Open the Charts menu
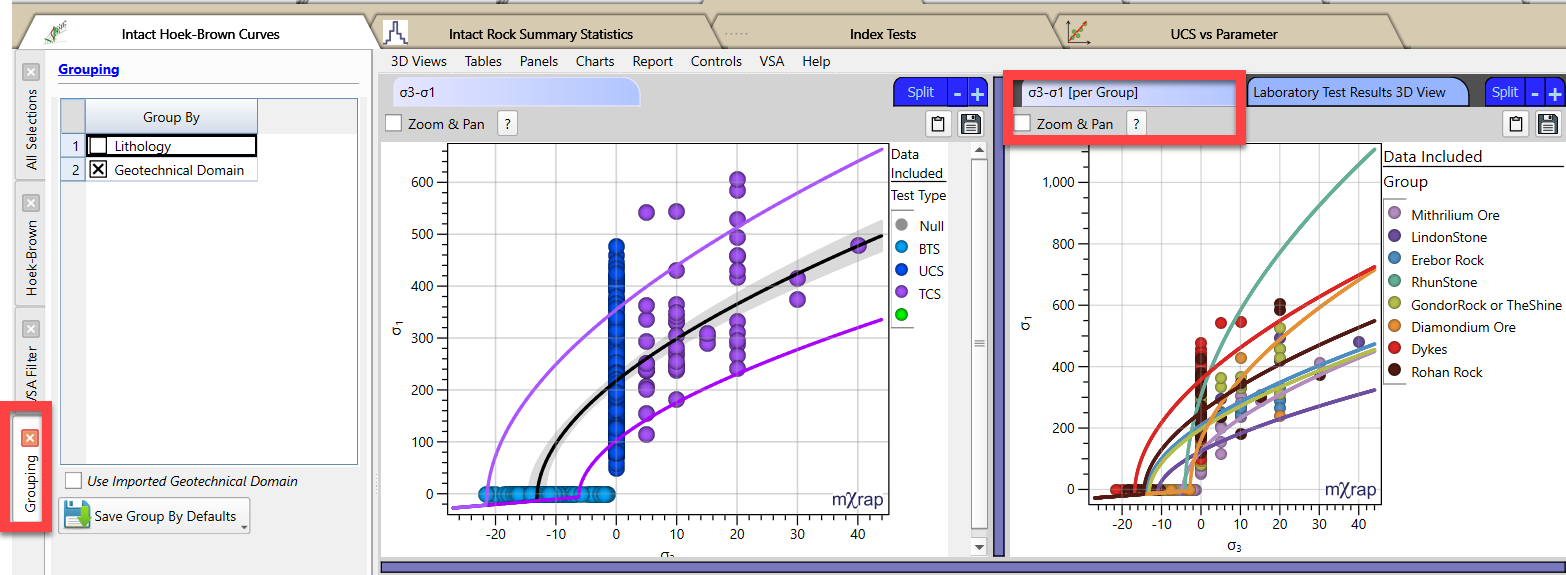This screenshot has width=1566, height=575. point(595,61)
